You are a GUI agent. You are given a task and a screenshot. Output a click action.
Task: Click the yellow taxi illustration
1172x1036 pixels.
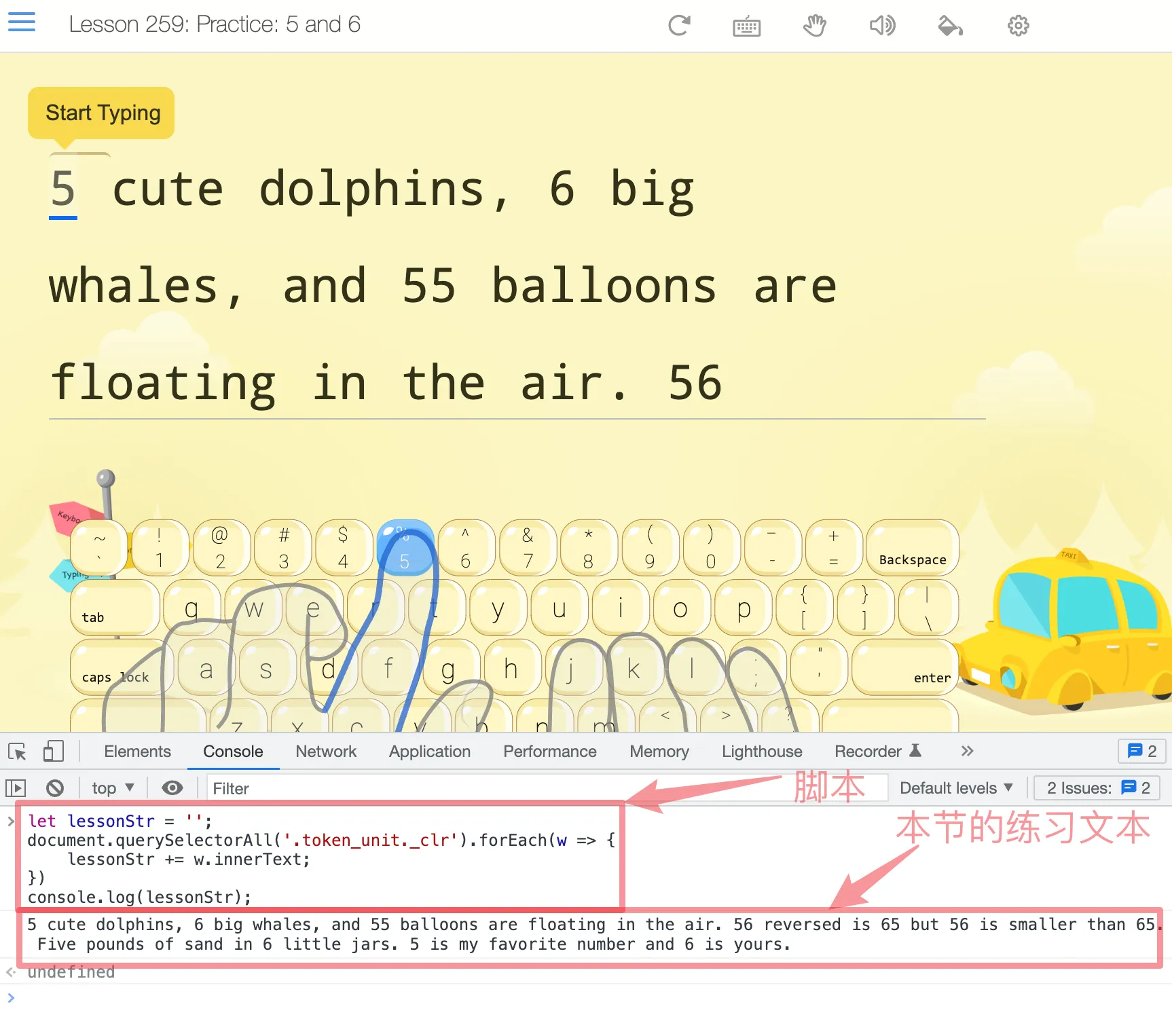(x=1066, y=631)
